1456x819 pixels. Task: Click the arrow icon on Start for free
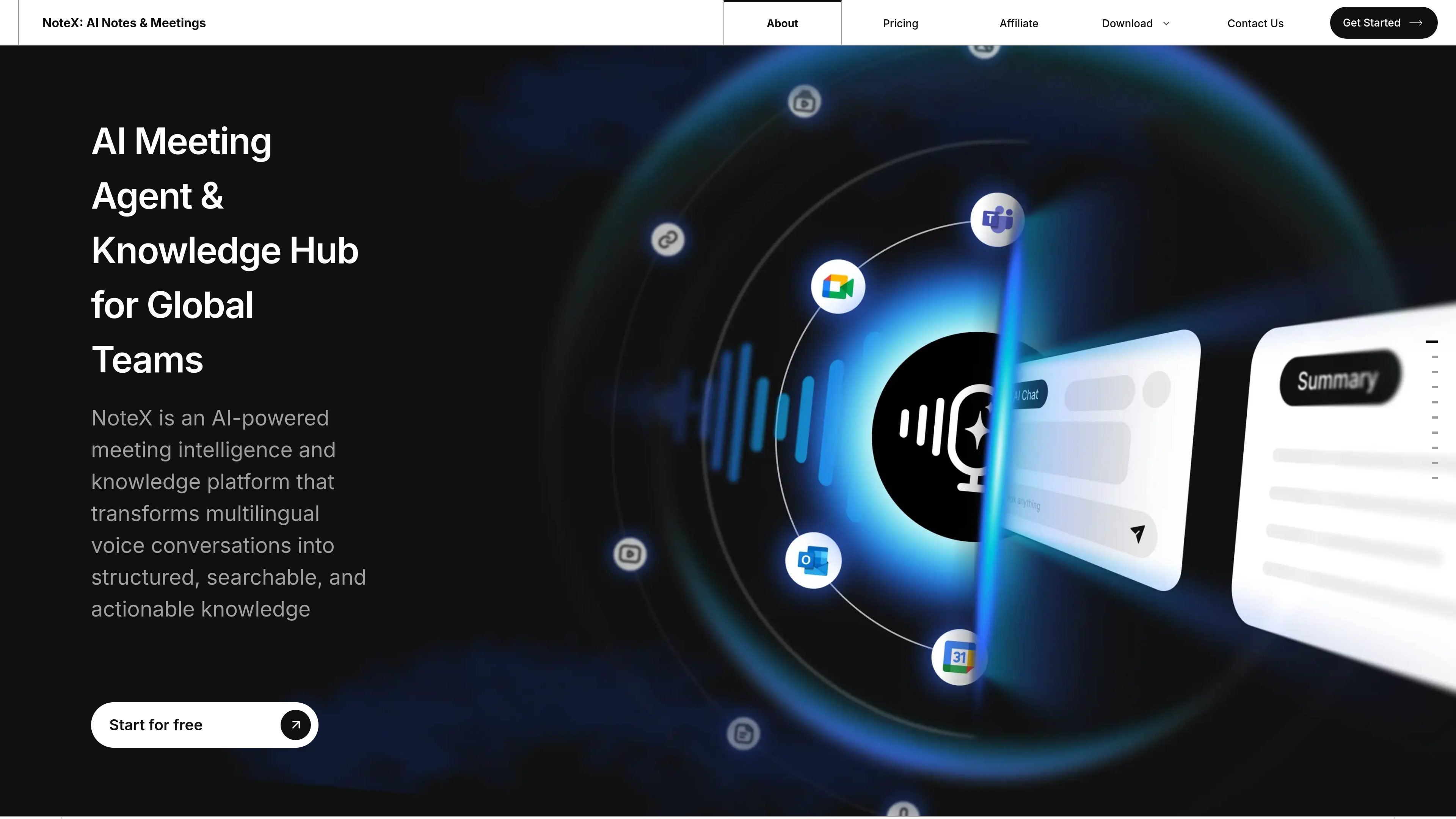click(296, 725)
